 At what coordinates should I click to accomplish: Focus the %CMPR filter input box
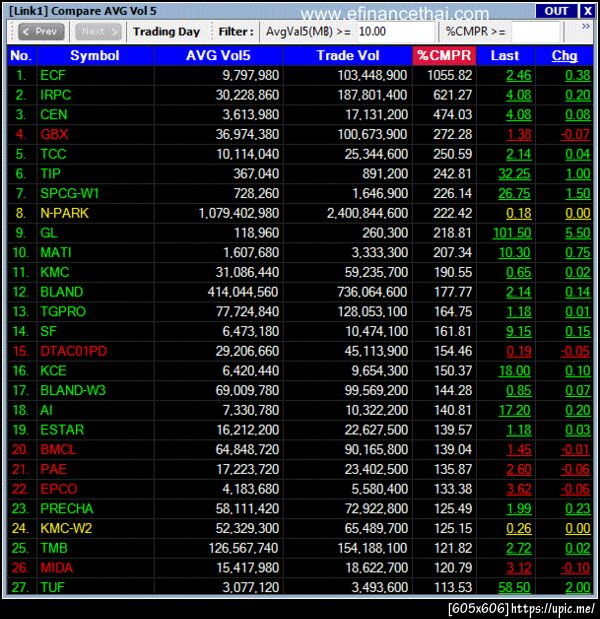[536, 32]
